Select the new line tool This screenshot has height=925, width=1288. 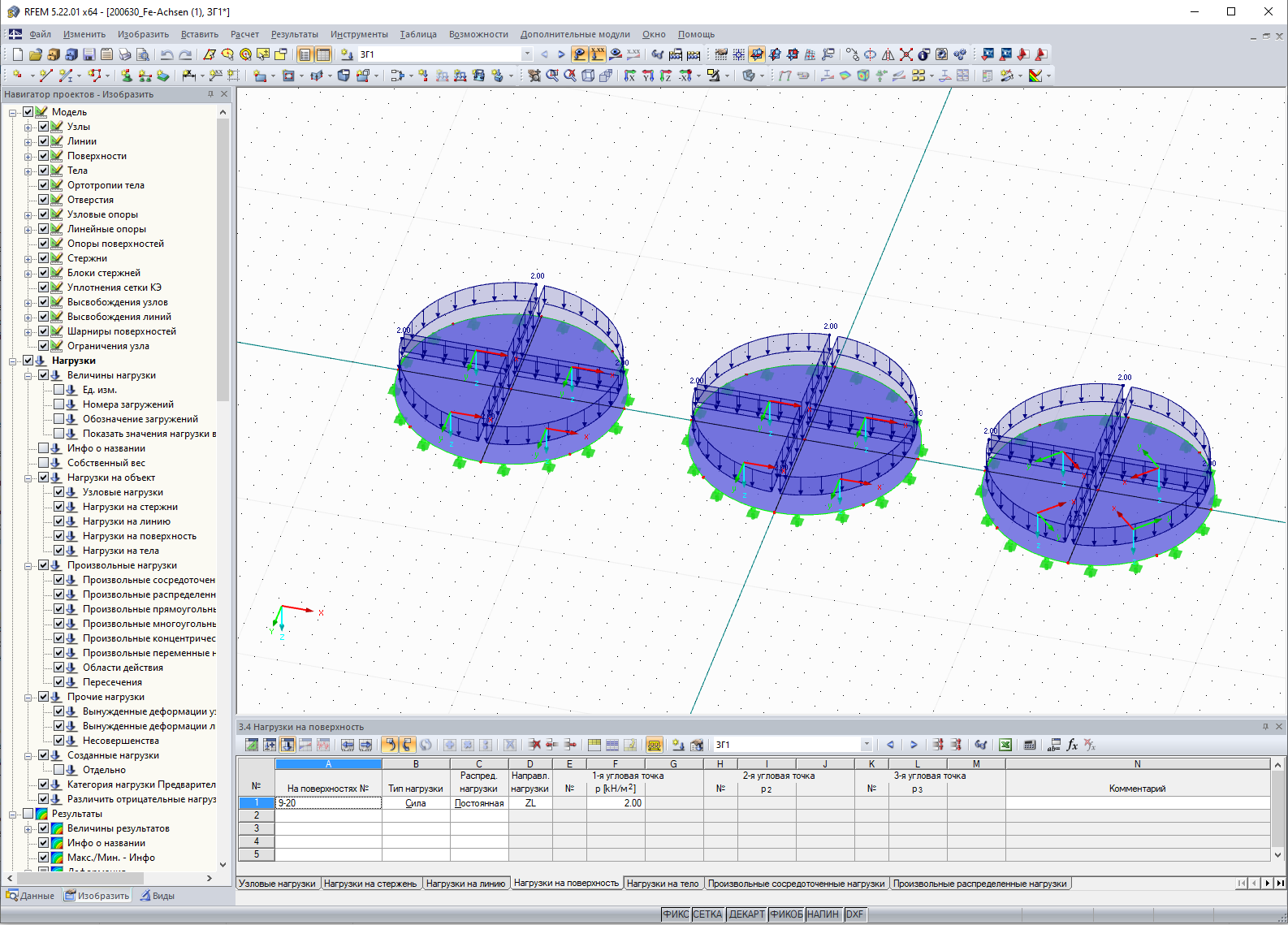(x=45, y=76)
